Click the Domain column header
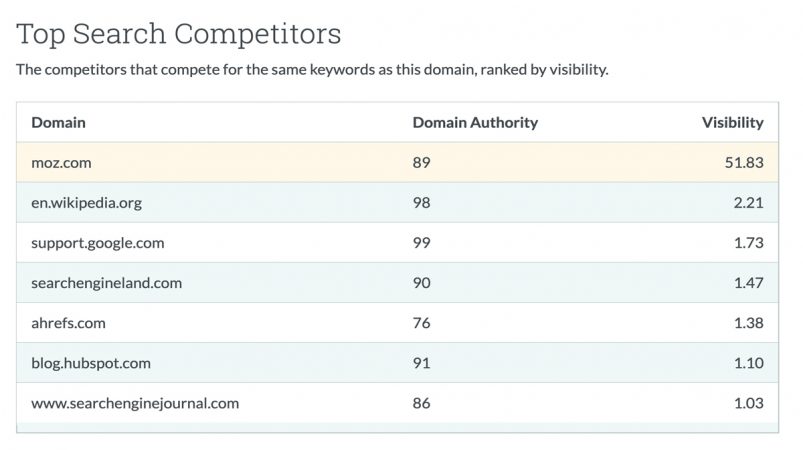Image resolution: width=803 pixels, height=450 pixels. click(x=58, y=122)
